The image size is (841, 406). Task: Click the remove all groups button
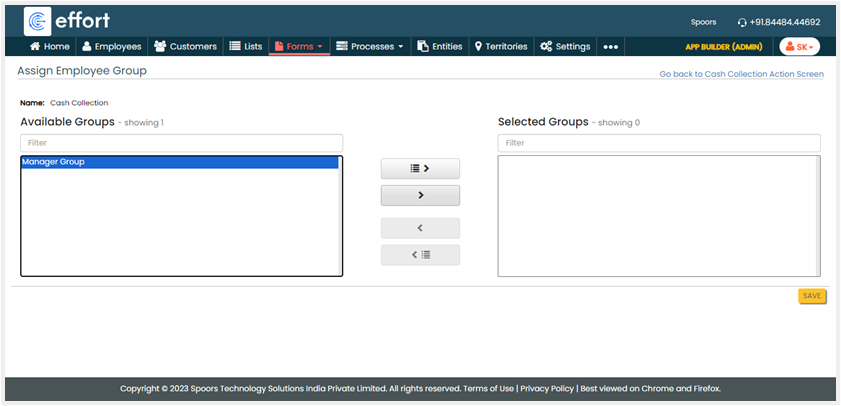[x=420, y=255]
